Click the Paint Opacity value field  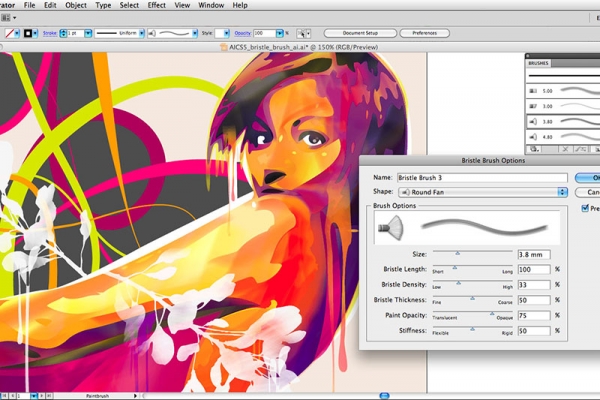[x=534, y=315]
